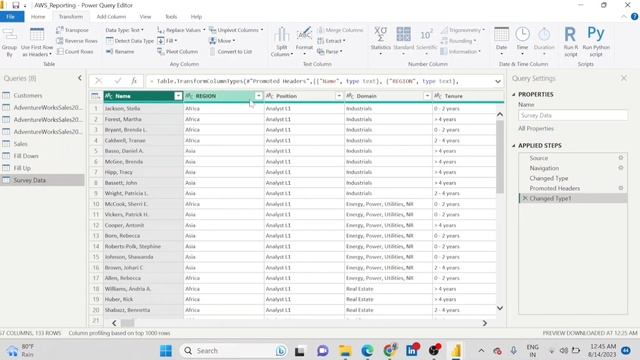Click Detect Data Type
This screenshot has width=640, height=360.
(130, 41)
